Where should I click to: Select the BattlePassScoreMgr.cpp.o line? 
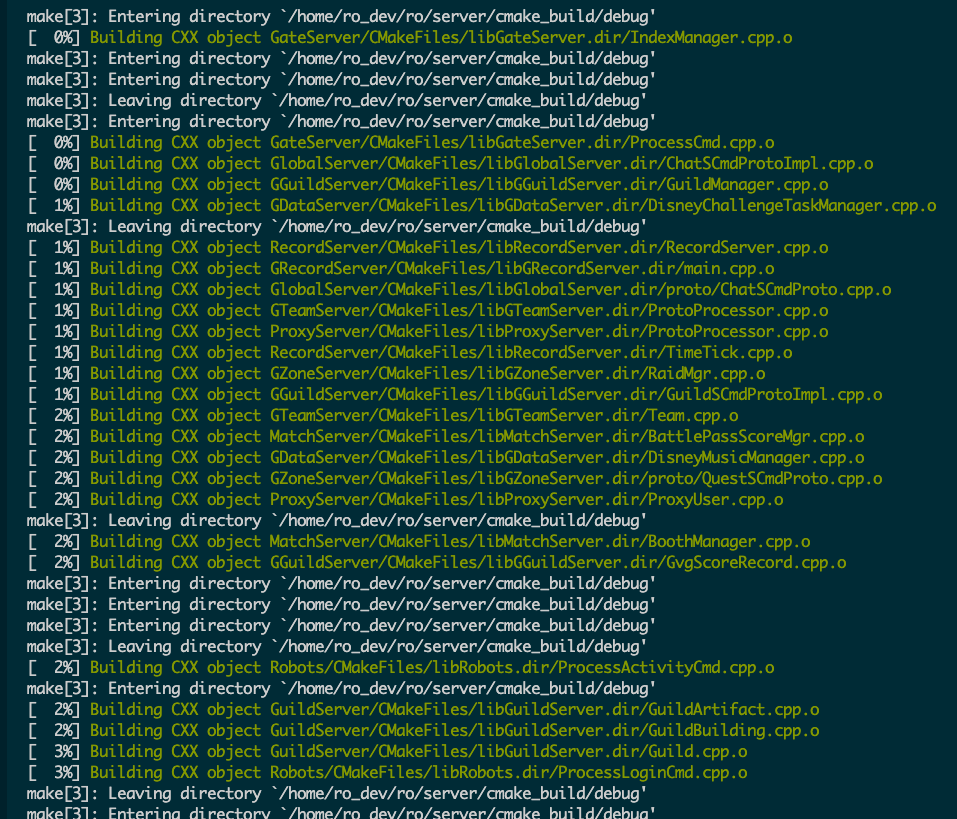pyautogui.click(x=476, y=436)
